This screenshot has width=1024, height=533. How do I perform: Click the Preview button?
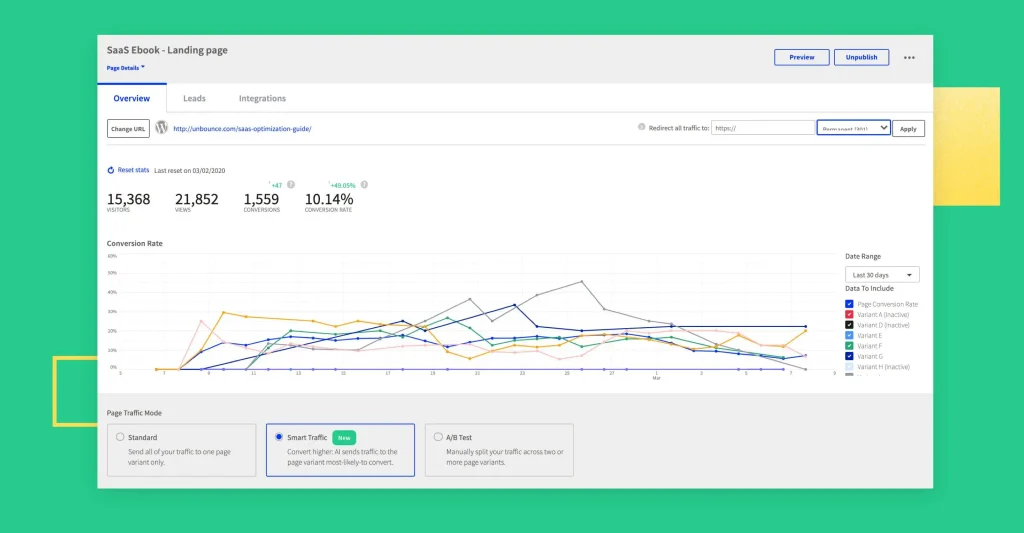click(801, 57)
